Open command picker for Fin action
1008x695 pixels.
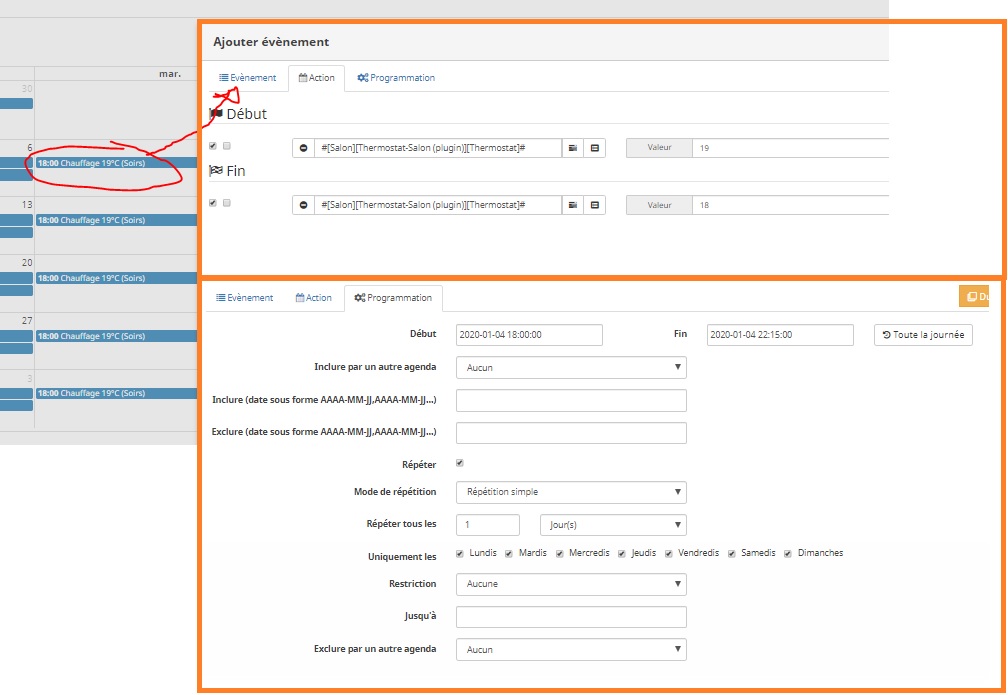coord(573,205)
